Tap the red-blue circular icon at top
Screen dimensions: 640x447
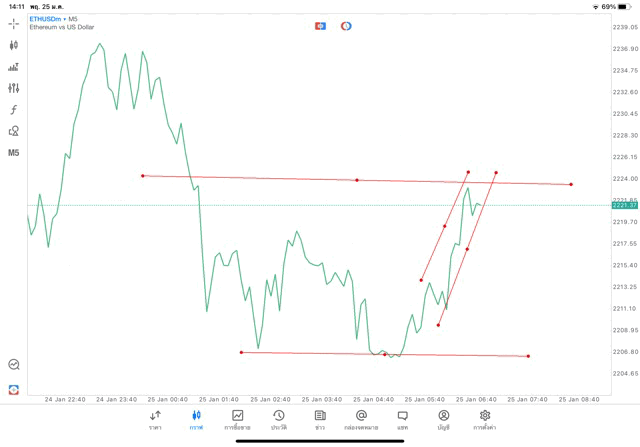[346, 26]
